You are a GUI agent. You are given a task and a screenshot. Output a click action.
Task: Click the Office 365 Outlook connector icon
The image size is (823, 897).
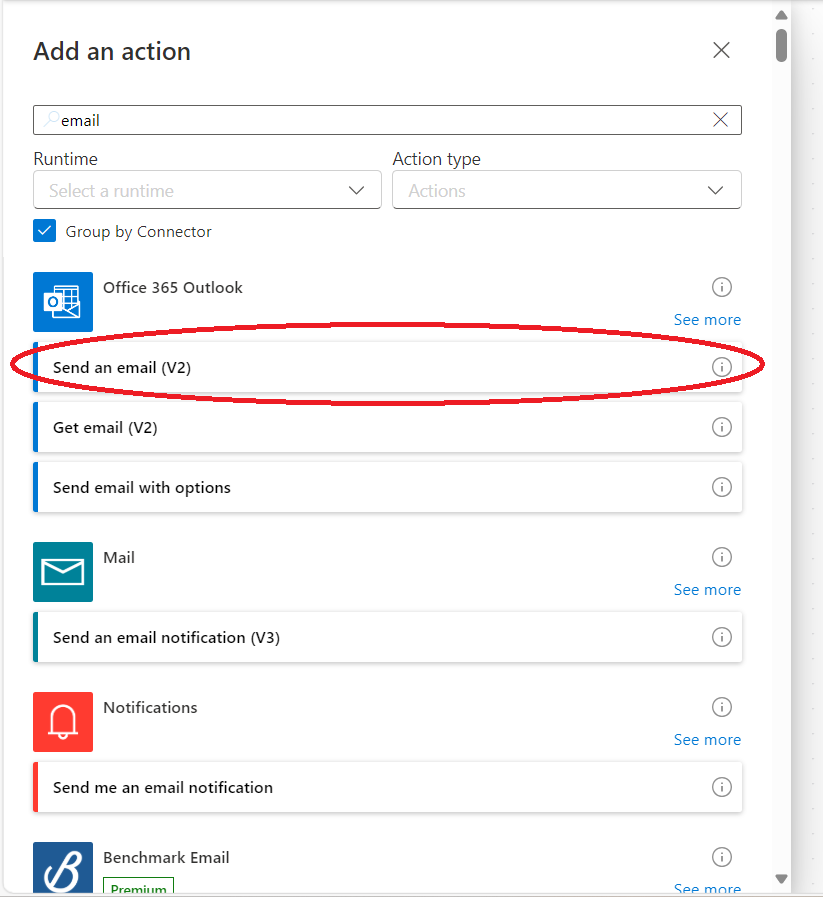63,302
